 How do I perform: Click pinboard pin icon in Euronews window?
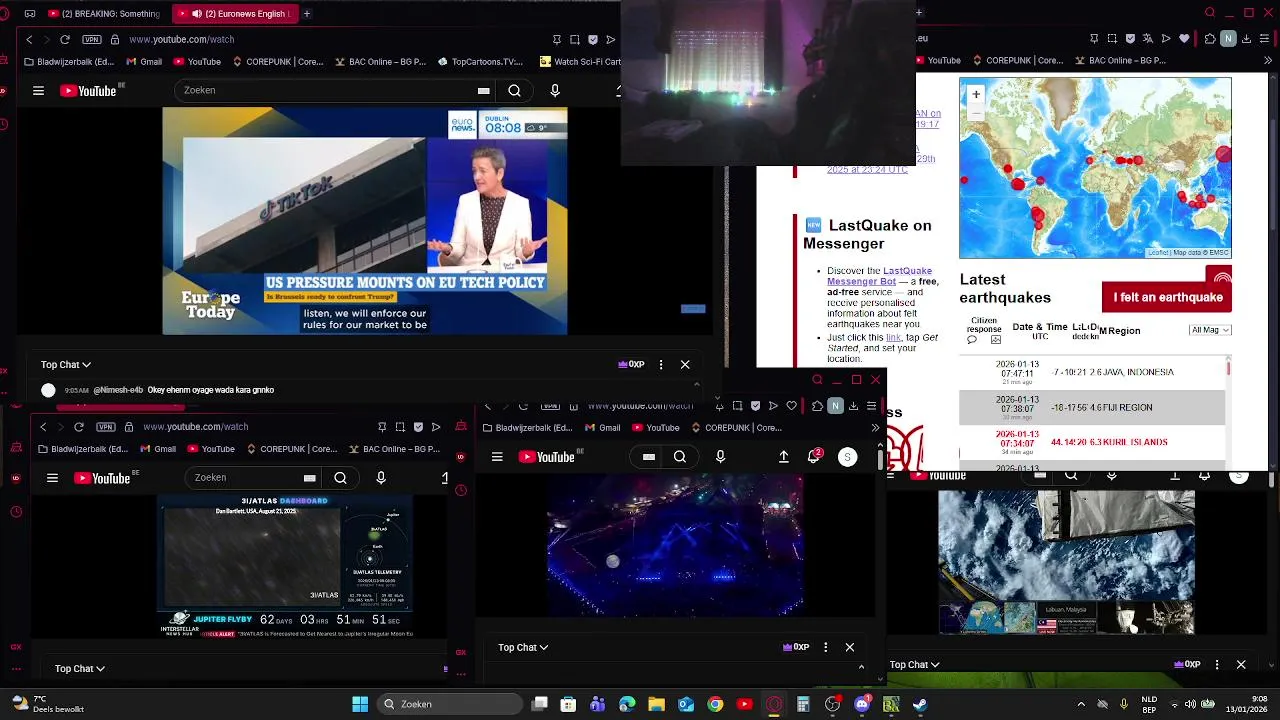[556, 39]
